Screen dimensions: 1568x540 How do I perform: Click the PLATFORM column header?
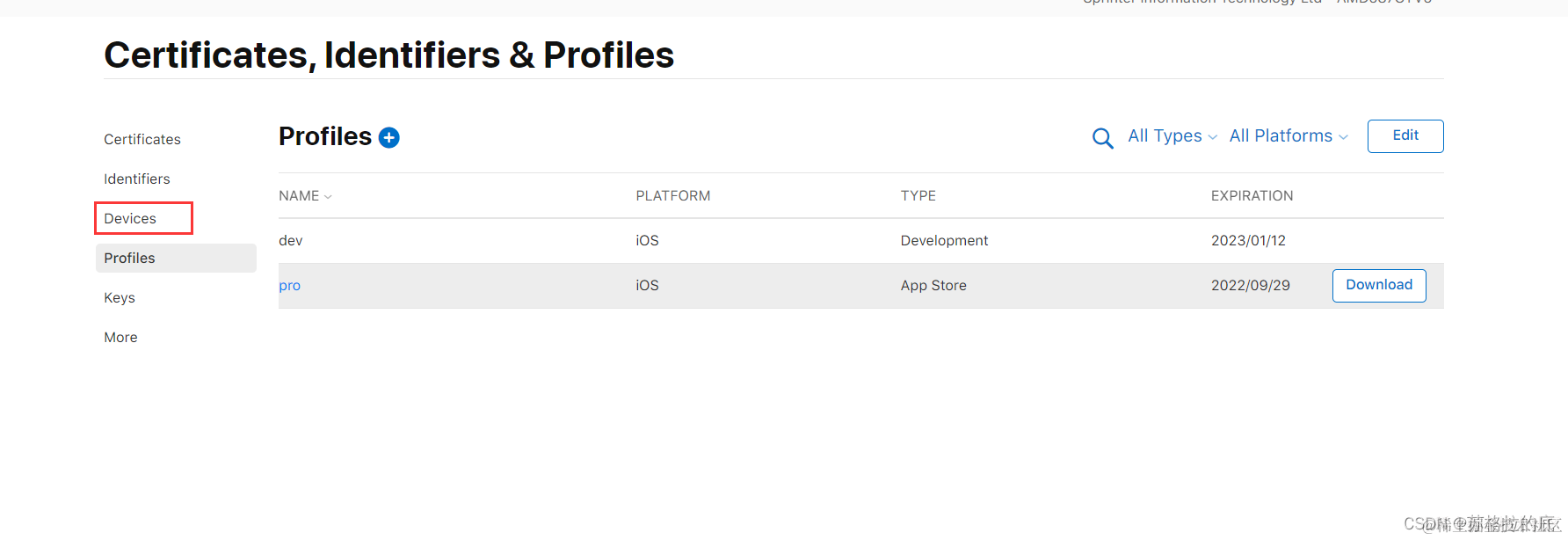(x=672, y=196)
